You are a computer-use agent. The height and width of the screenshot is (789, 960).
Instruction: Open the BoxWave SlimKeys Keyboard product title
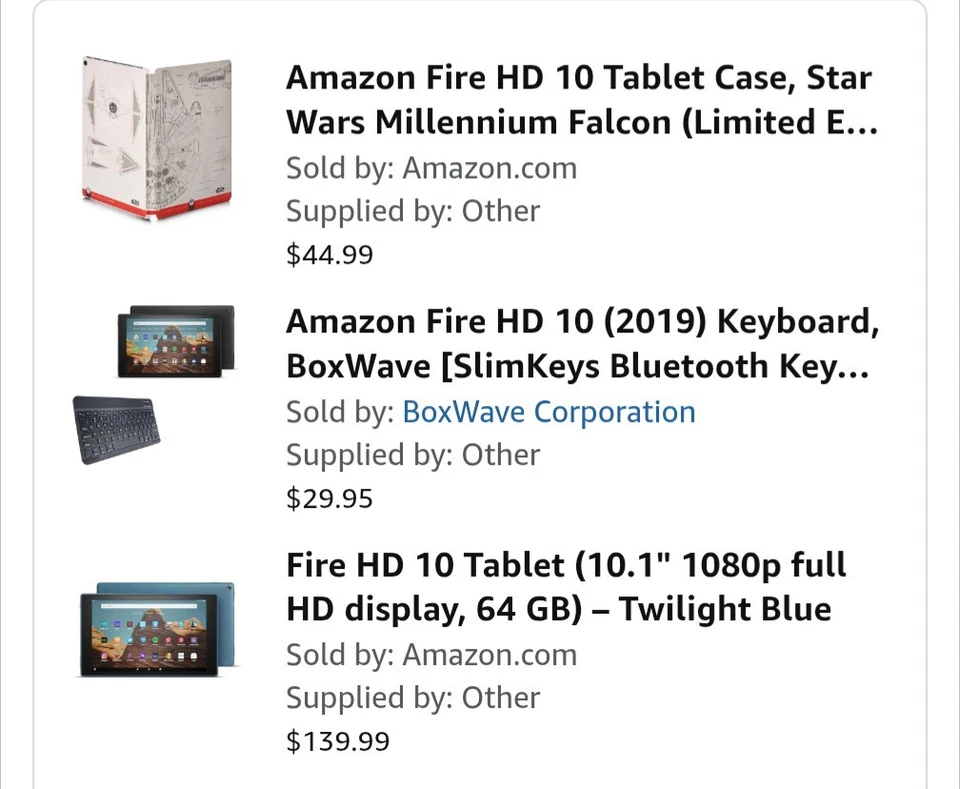pyautogui.click(x=579, y=344)
